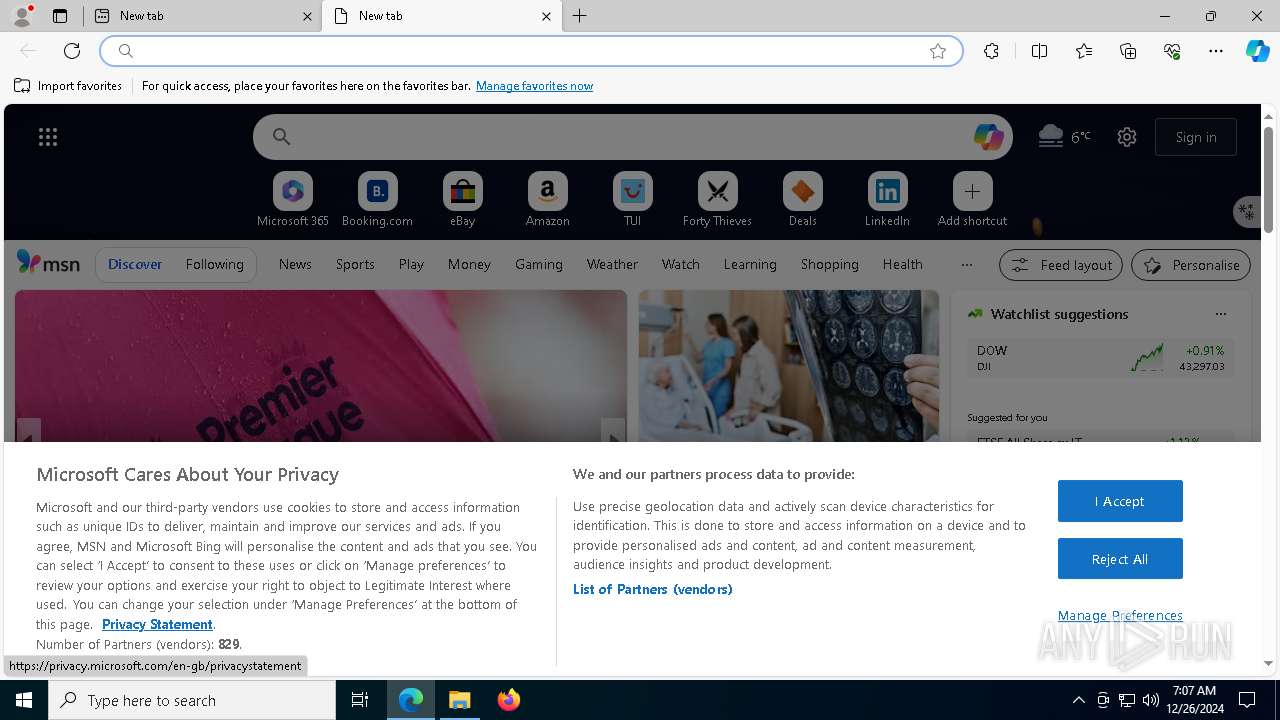Open the Weather section
The width and height of the screenshot is (1280, 720).
[x=612, y=264]
